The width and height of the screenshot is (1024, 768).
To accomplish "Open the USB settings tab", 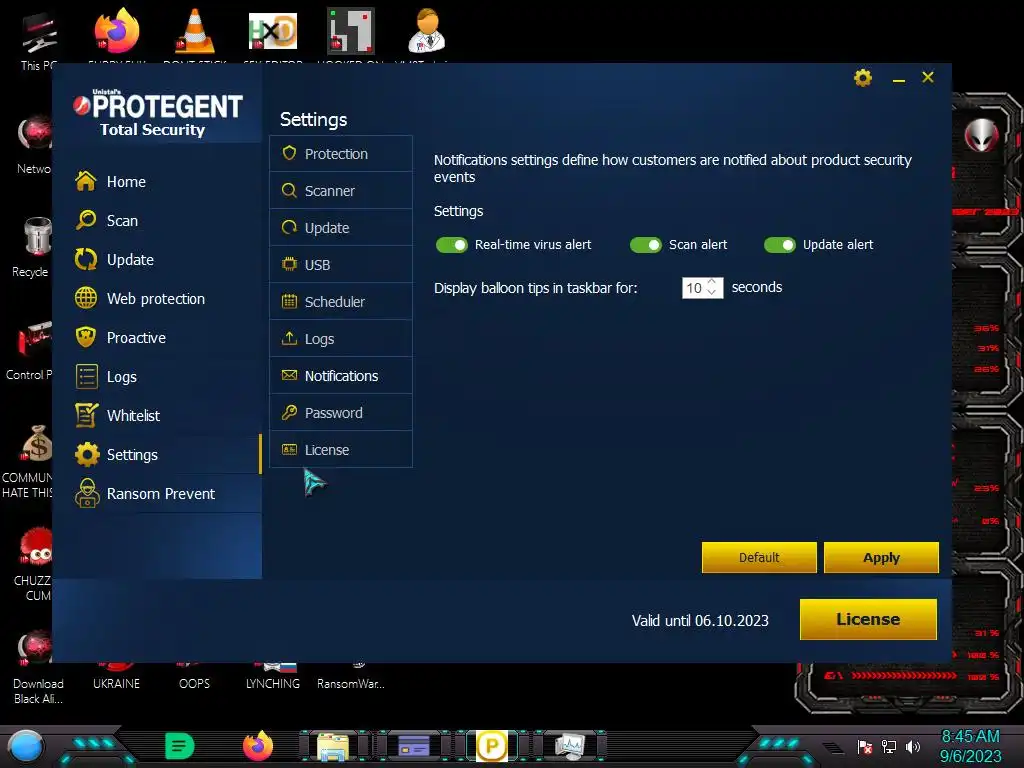I will (x=341, y=264).
